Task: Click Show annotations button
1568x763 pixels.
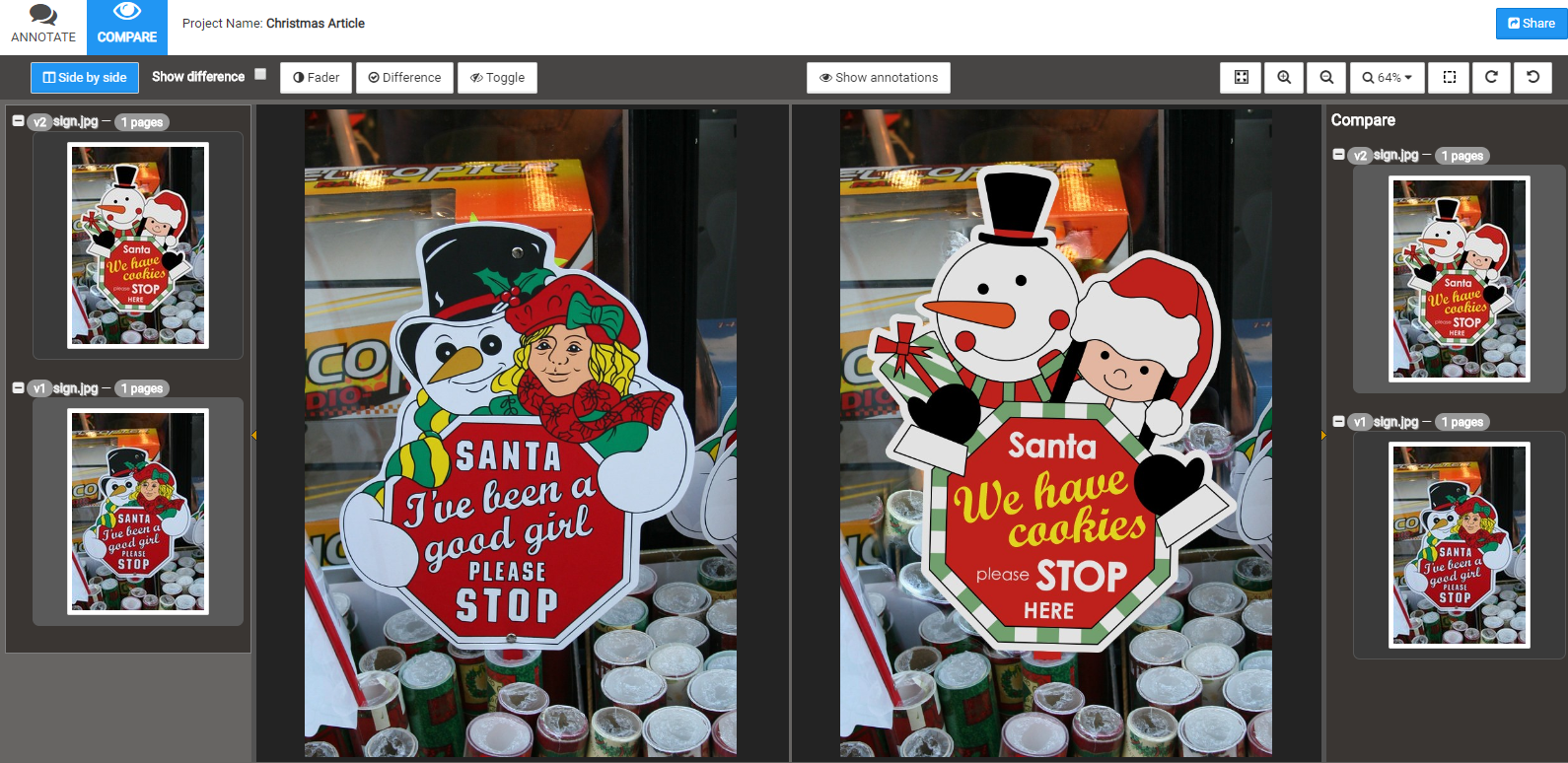Action: point(879,78)
